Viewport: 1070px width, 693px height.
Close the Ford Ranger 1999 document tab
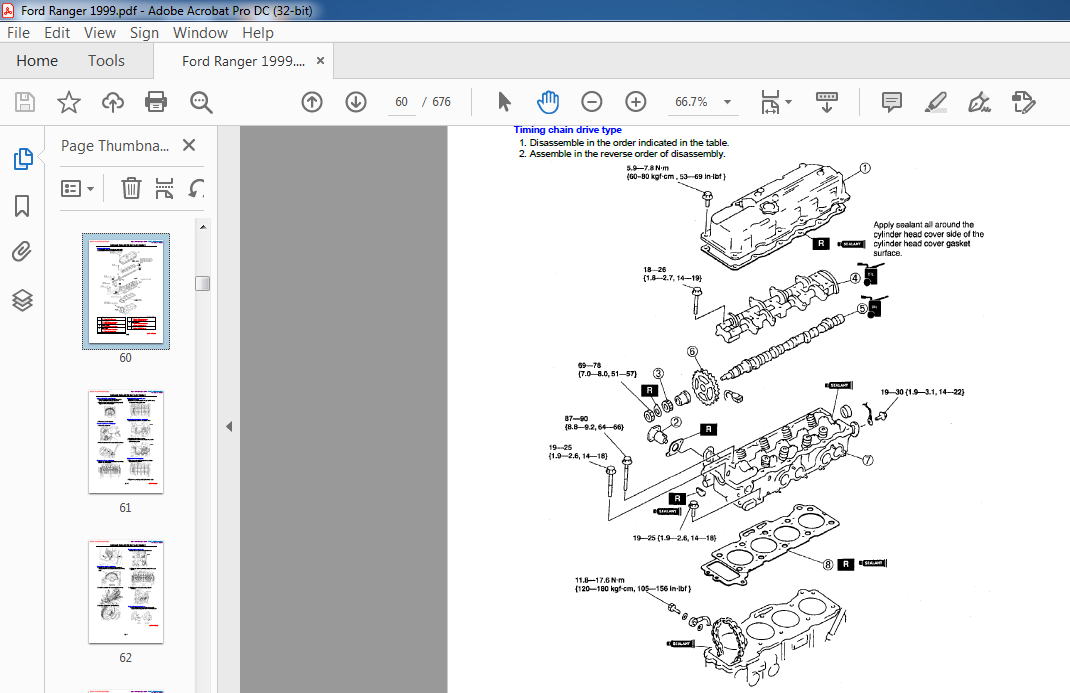[x=320, y=61]
